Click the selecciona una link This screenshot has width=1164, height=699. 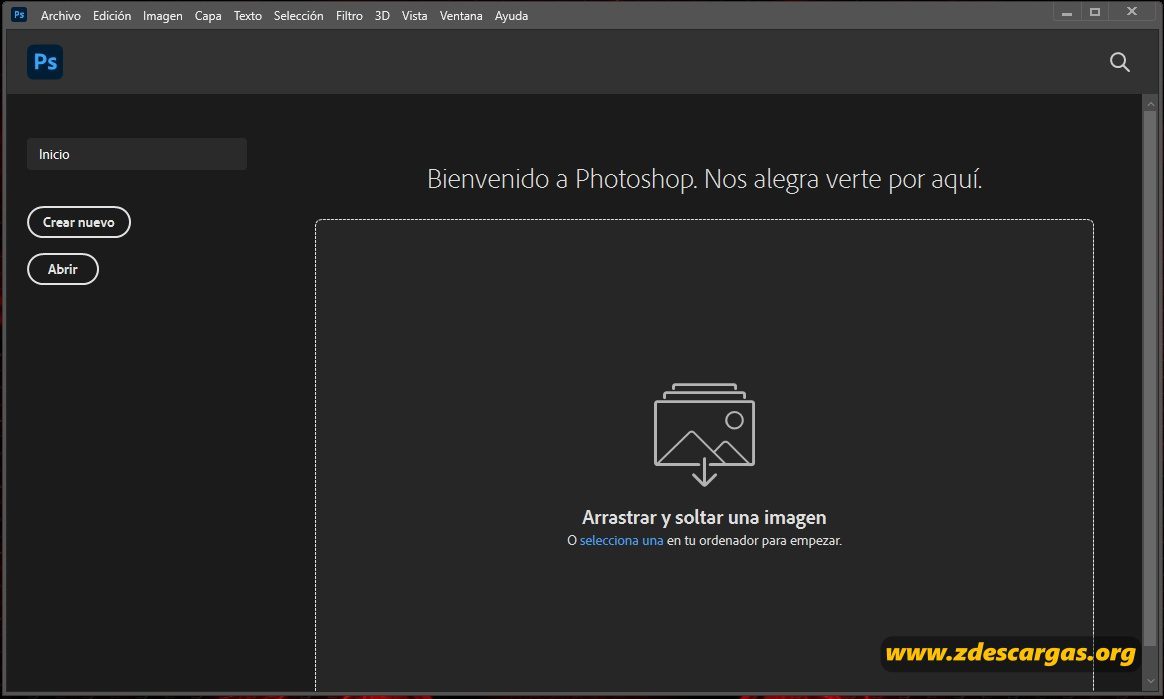(x=621, y=540)
